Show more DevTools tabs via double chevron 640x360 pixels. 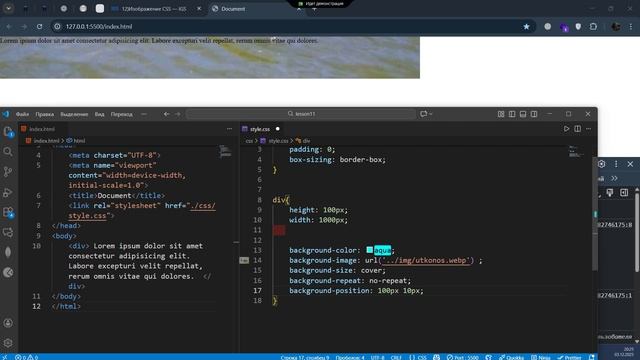point(614,178)
